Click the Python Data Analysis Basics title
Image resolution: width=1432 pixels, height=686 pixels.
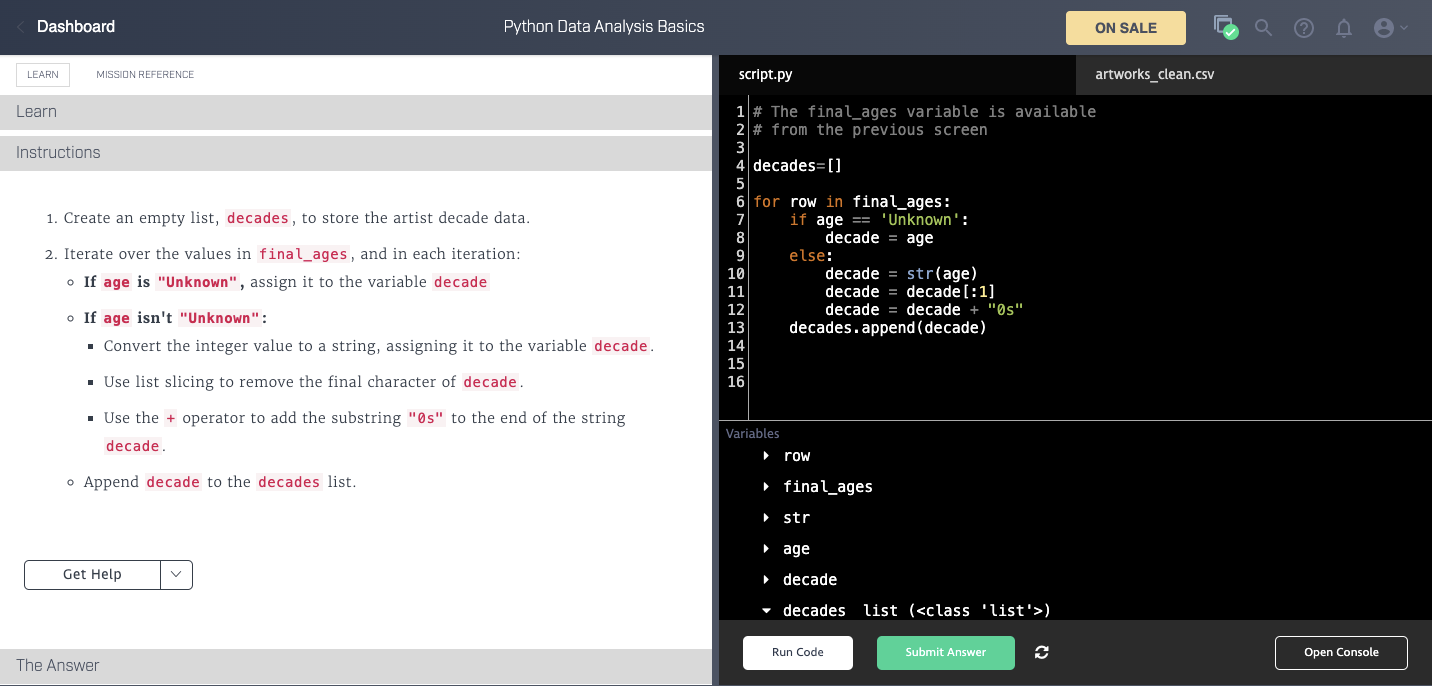coord(604,27)
